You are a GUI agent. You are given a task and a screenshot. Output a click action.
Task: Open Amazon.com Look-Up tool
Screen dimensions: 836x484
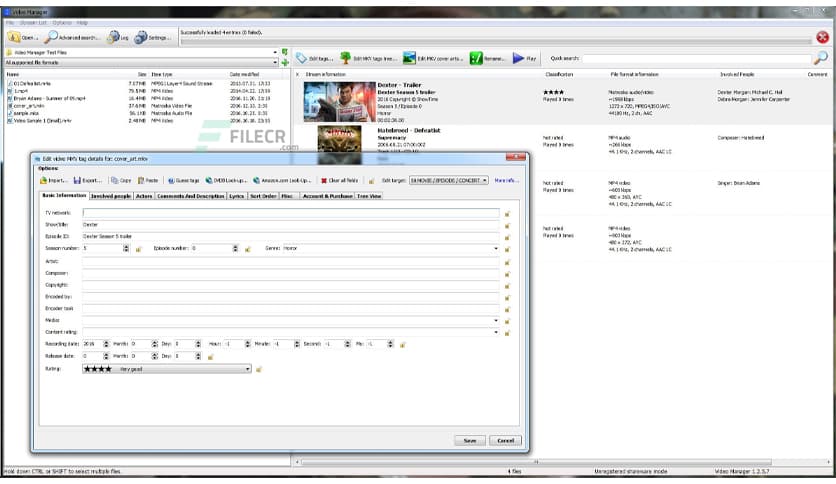[x=282, y=181]
